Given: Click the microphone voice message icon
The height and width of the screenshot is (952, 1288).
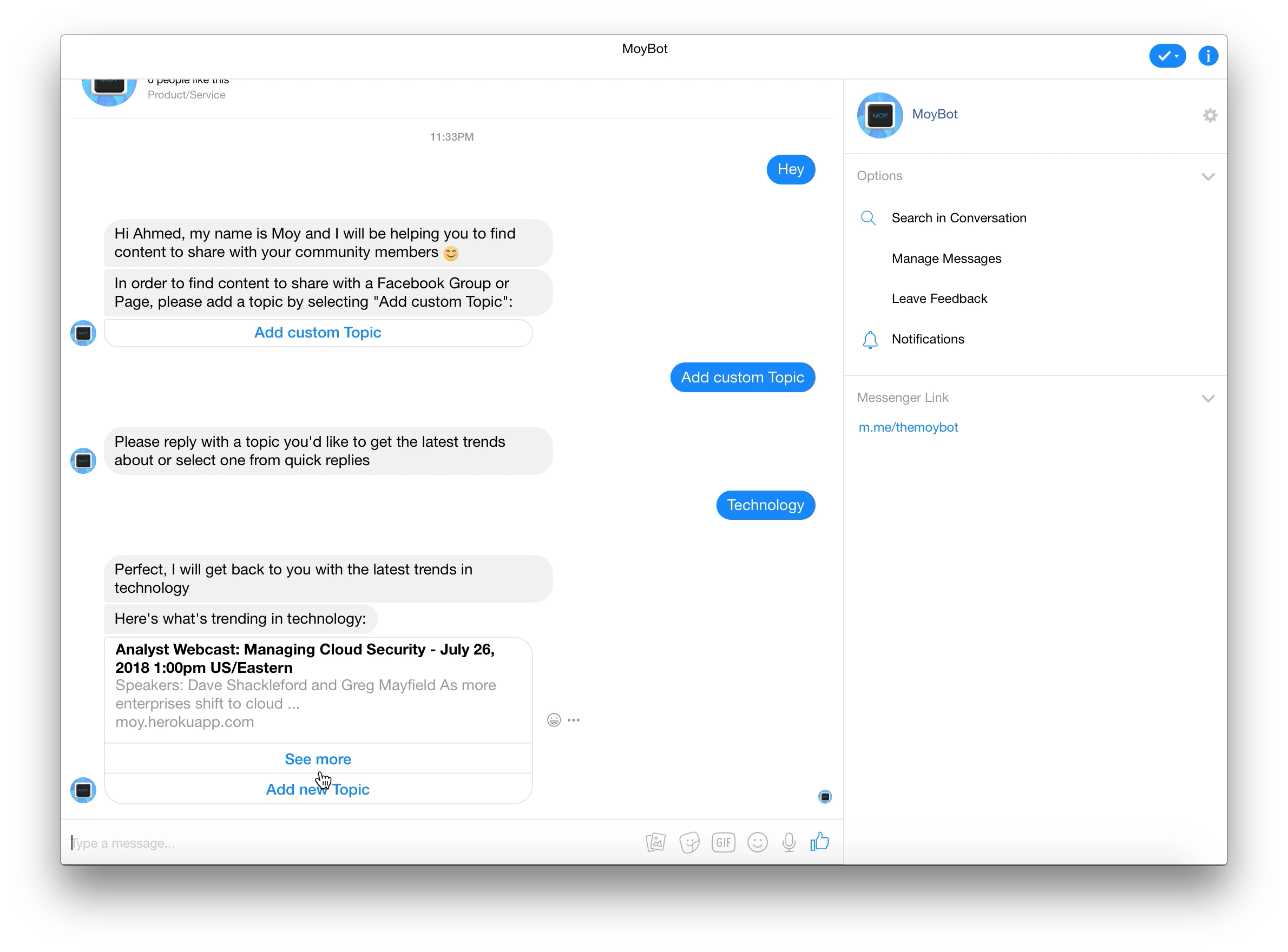Looking at the screenshot, I should pos(789,843).
